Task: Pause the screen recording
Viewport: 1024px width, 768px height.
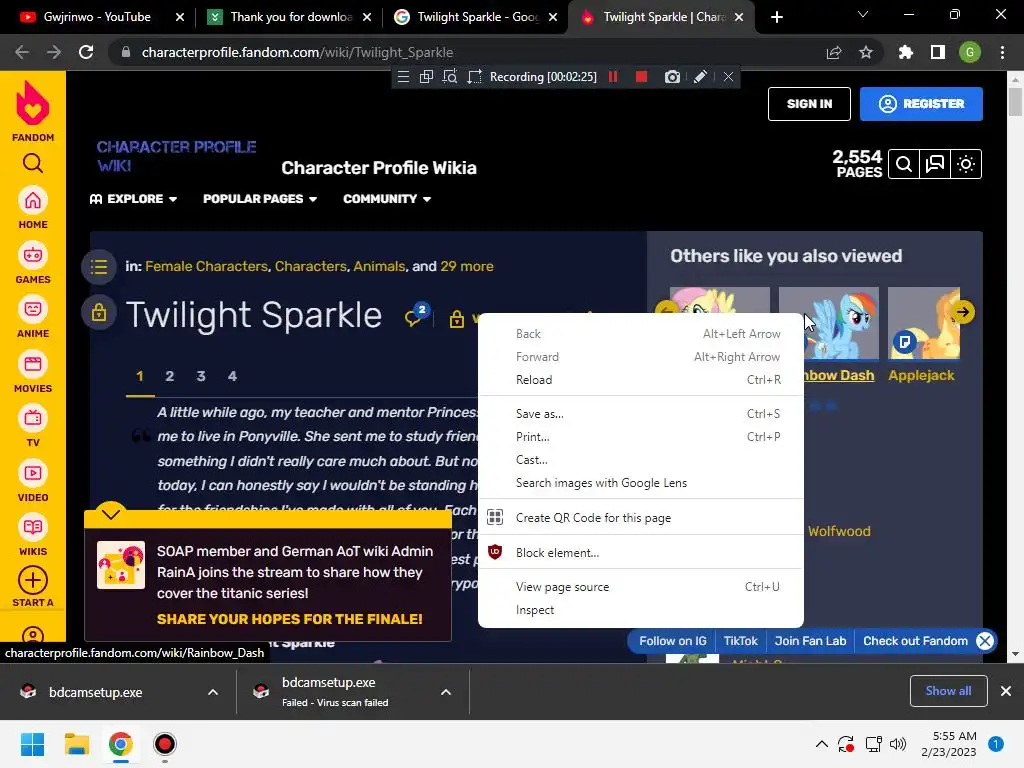Action: coord(613,77)
